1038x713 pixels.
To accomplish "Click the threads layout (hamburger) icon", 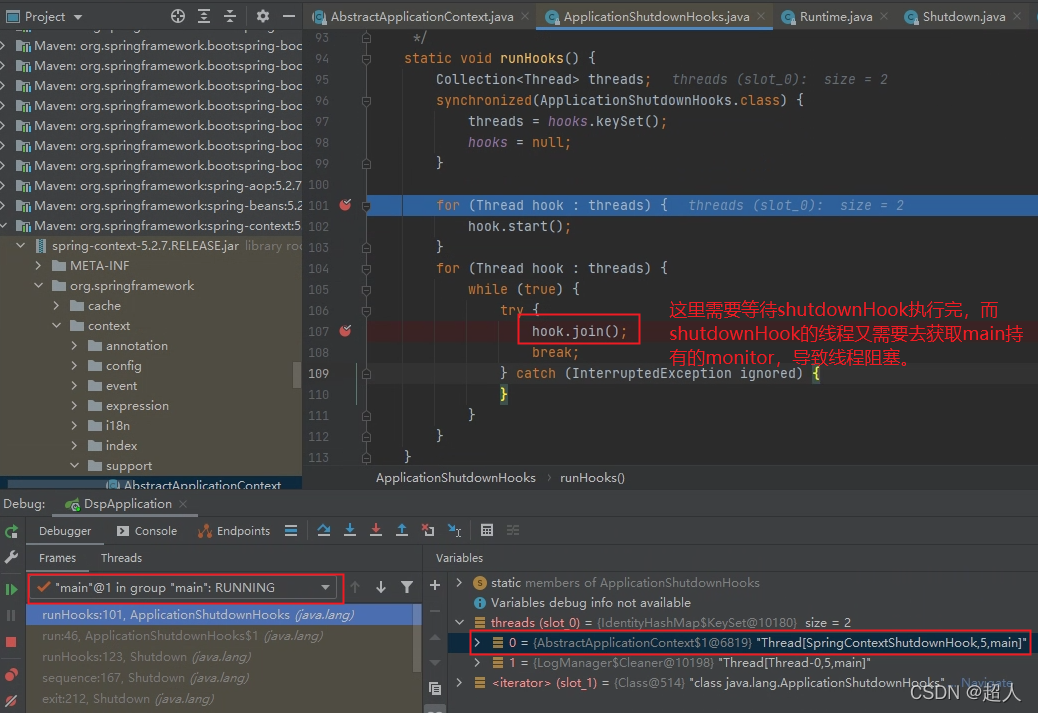I will [x=291, y=530].
